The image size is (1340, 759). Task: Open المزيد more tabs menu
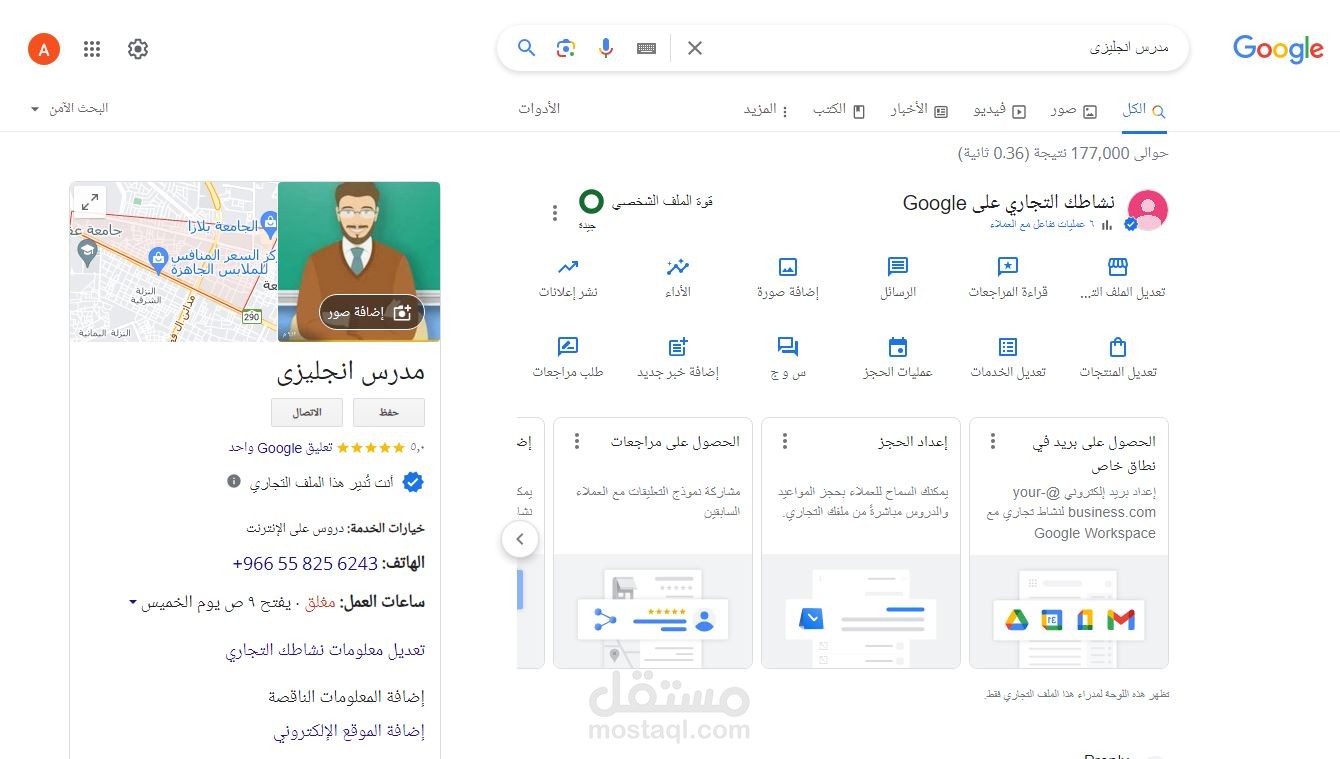coord(766,110)
